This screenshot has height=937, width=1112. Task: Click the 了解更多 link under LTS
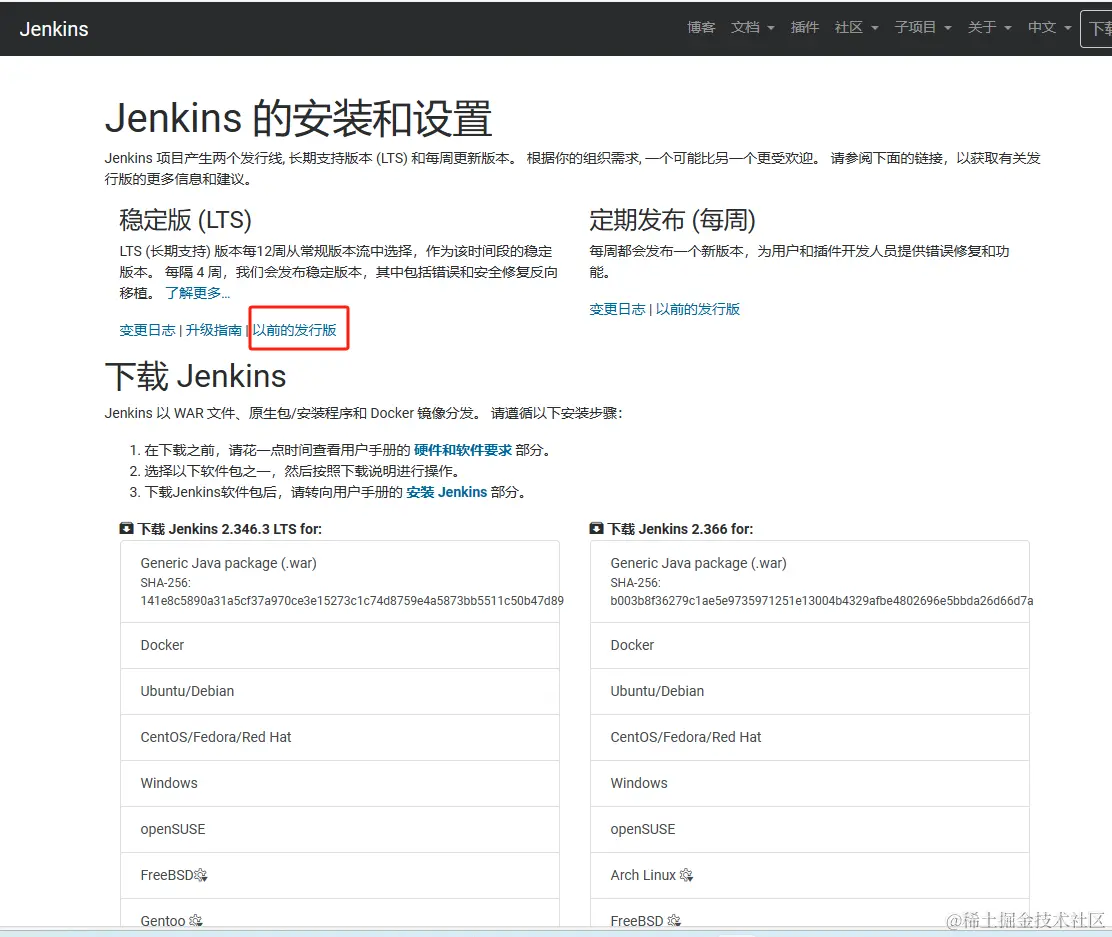coord(197,293)
